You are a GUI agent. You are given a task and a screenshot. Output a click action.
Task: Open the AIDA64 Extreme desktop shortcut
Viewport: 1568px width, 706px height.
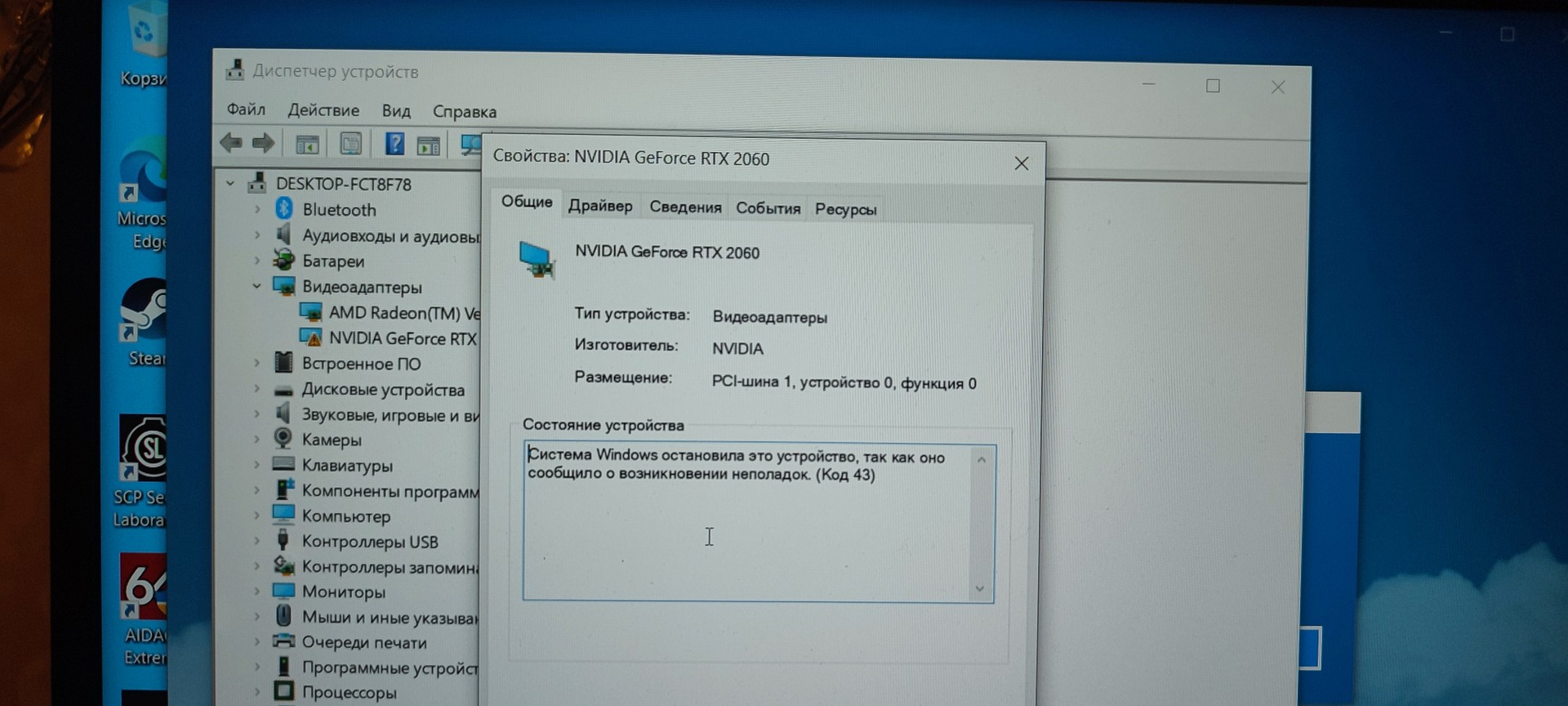[144, 609]
